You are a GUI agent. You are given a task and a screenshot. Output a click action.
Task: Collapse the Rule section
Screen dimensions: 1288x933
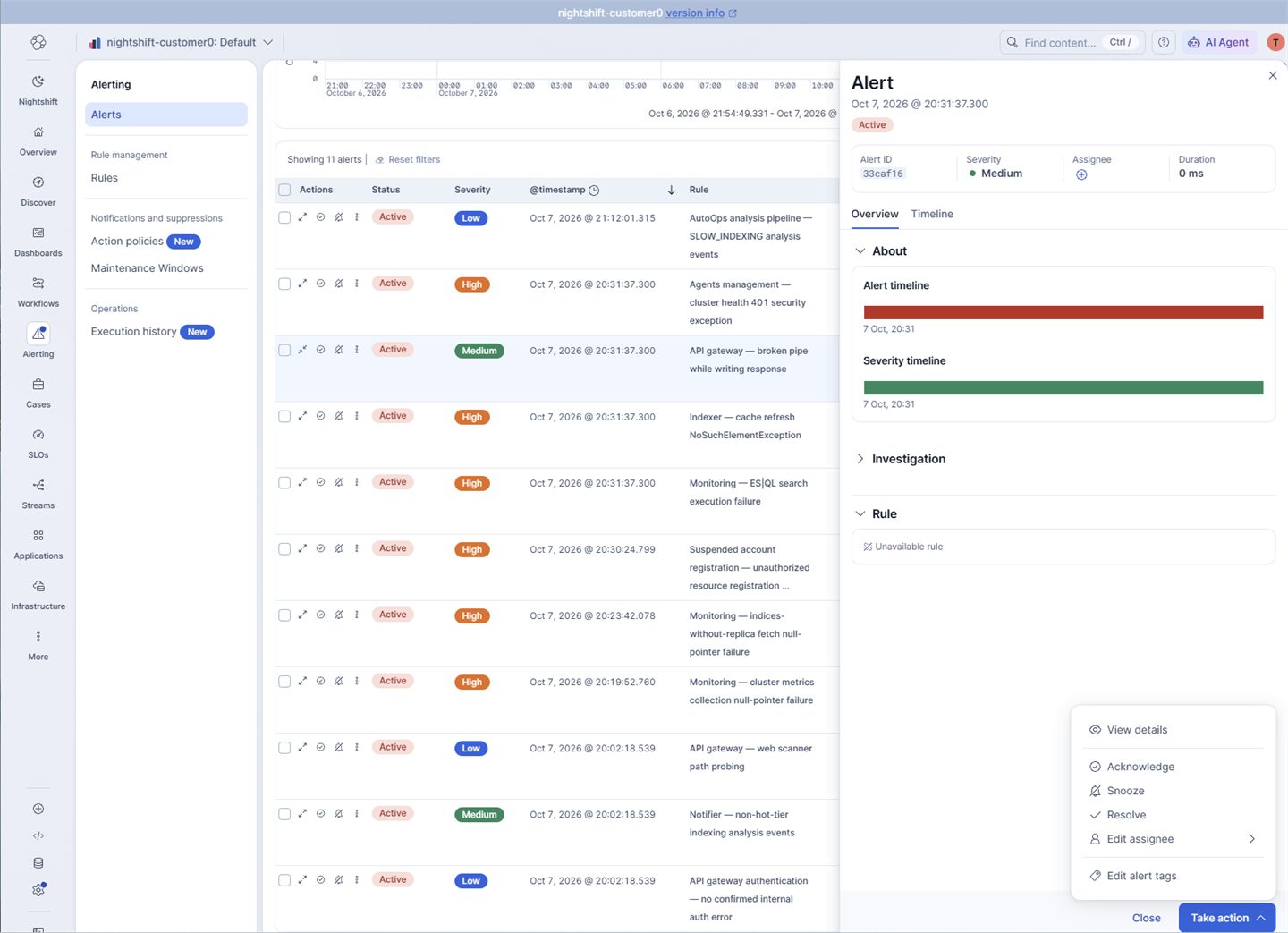click(x=860, y=514)
